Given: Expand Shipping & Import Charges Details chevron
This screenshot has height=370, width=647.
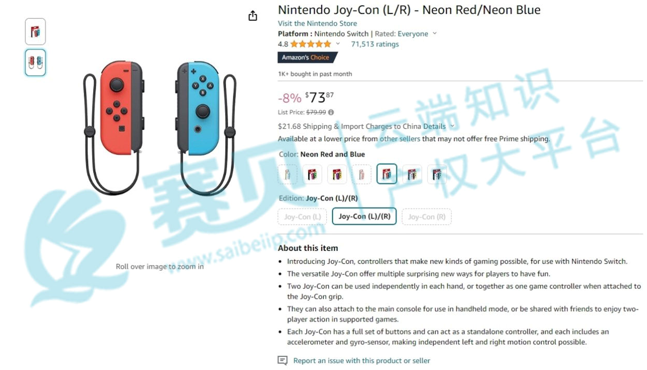Looking at the screenshot, I should click(x=452, y=126).
